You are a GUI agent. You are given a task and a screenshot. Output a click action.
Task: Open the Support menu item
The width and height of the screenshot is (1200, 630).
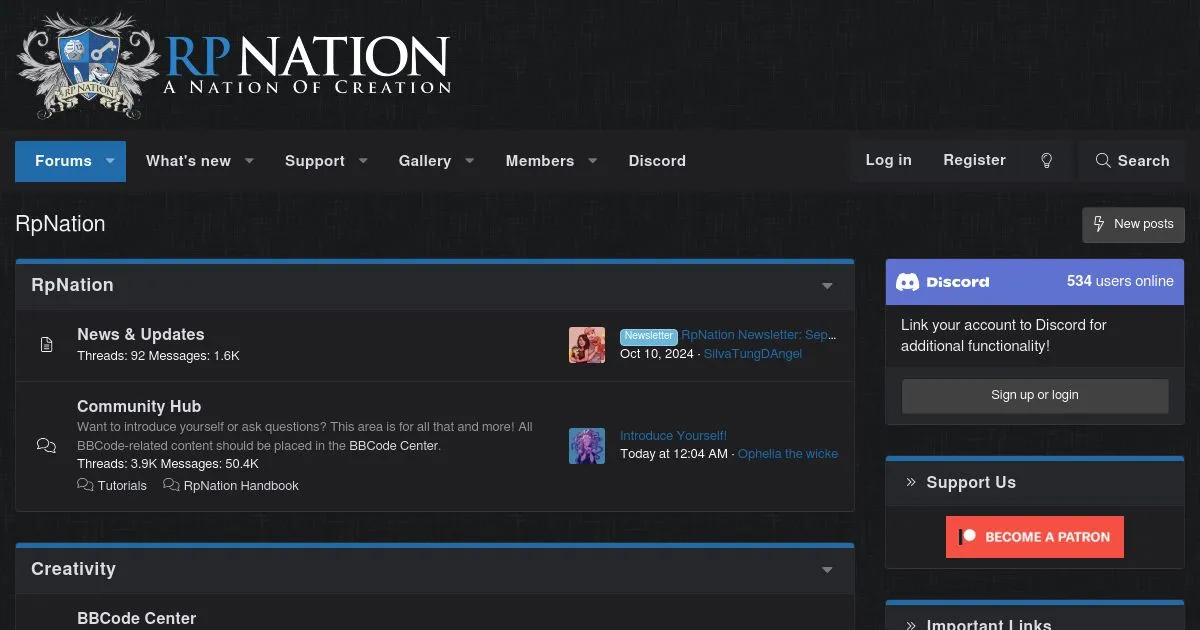315,161
